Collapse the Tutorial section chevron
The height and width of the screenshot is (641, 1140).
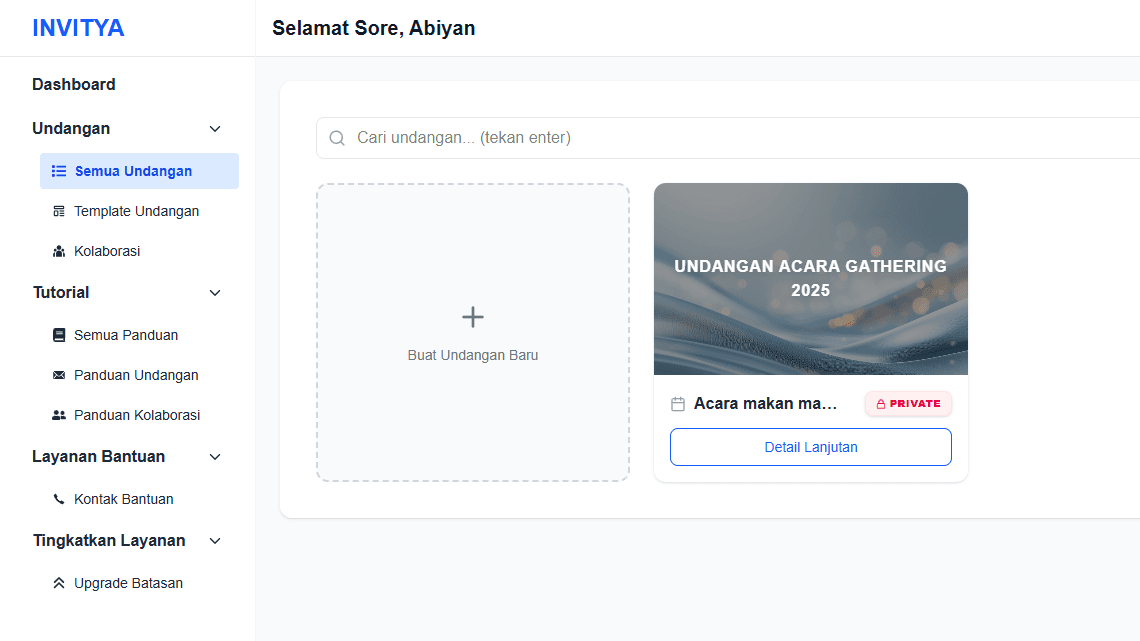(215, 292)
